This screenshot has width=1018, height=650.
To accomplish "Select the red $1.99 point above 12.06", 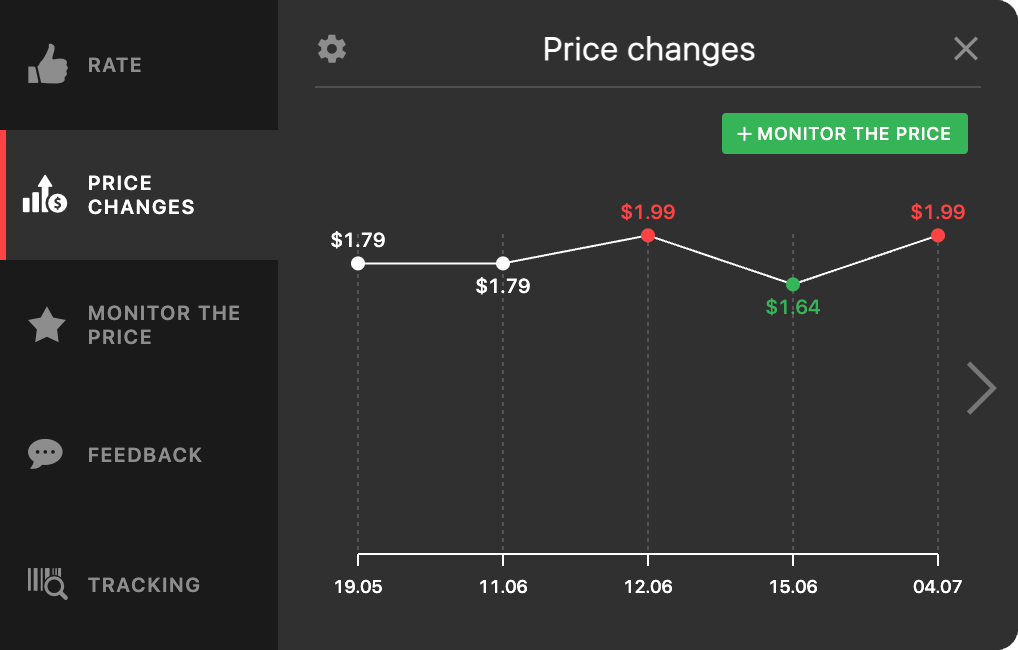I will [x=648, y=236].
